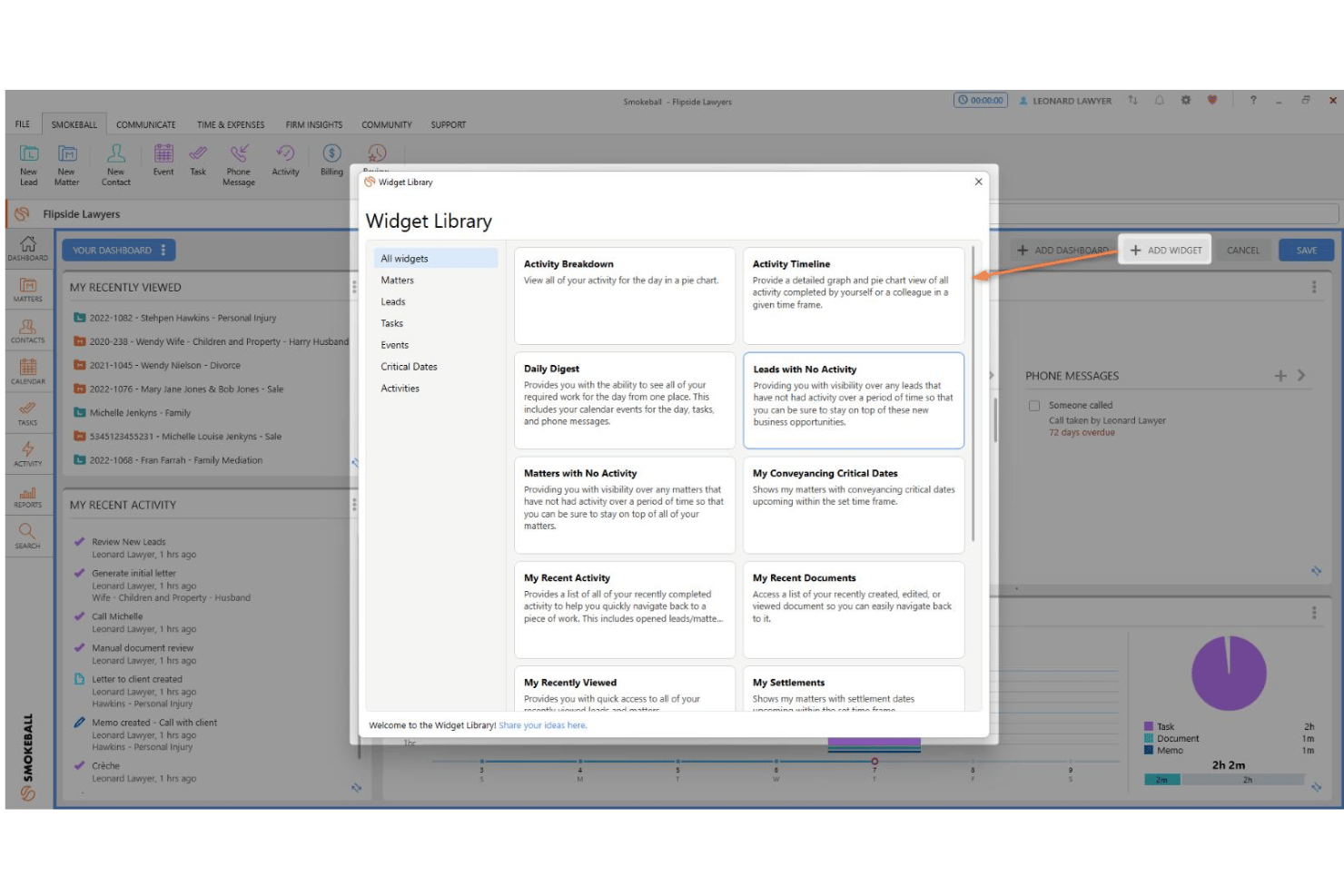Open 'Michelle Jenkyns - Family' recently viewed item
This screenshot has width=1344, height=896.
click(x=133, y=413)
